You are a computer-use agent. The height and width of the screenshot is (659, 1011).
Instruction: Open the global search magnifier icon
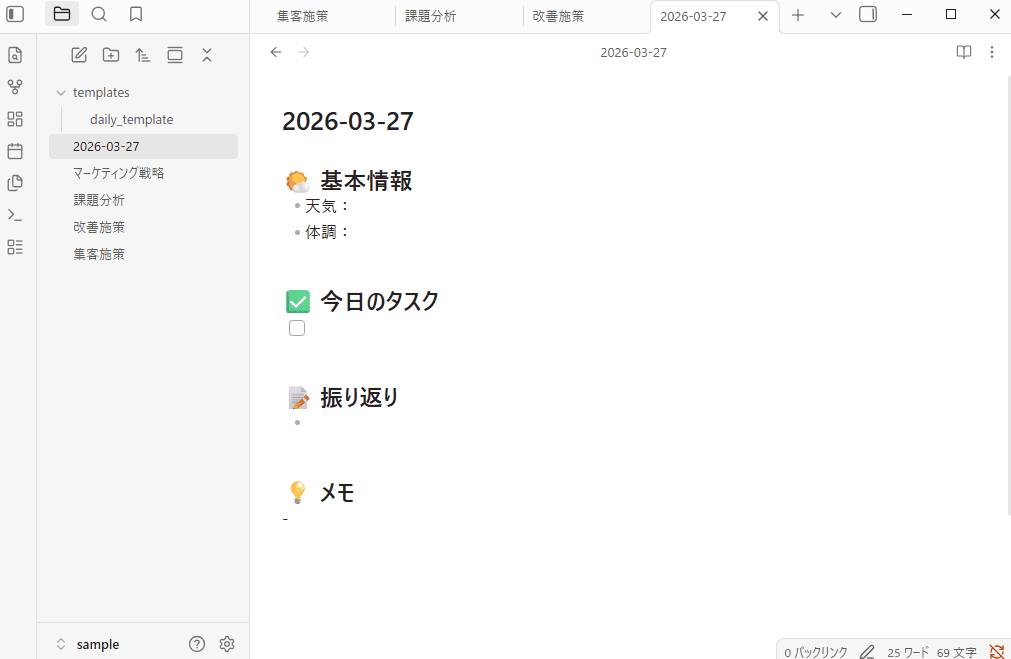[98, 14]
